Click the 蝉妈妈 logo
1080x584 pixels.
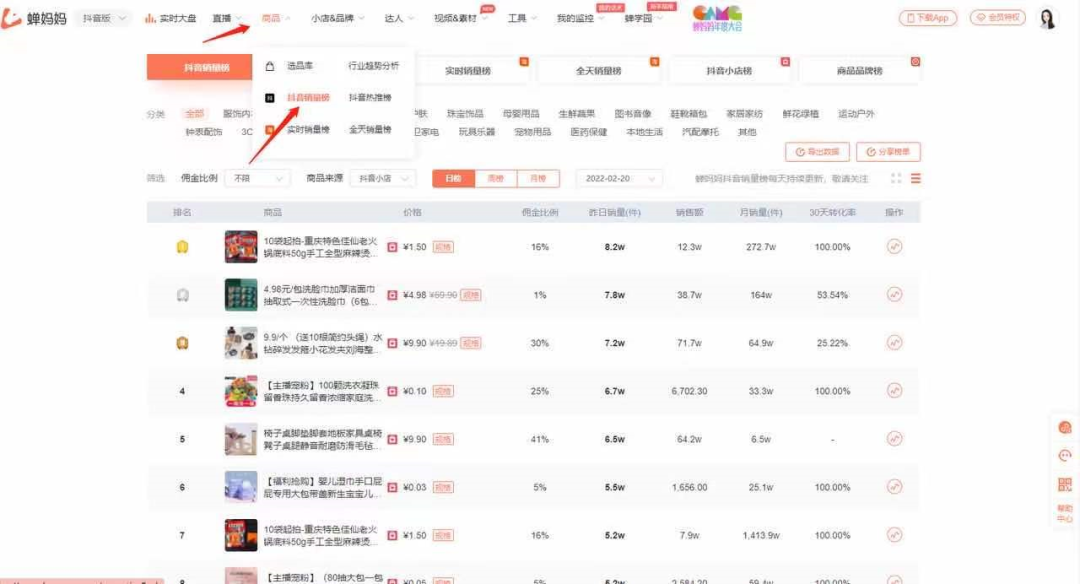tap(34, 18)
